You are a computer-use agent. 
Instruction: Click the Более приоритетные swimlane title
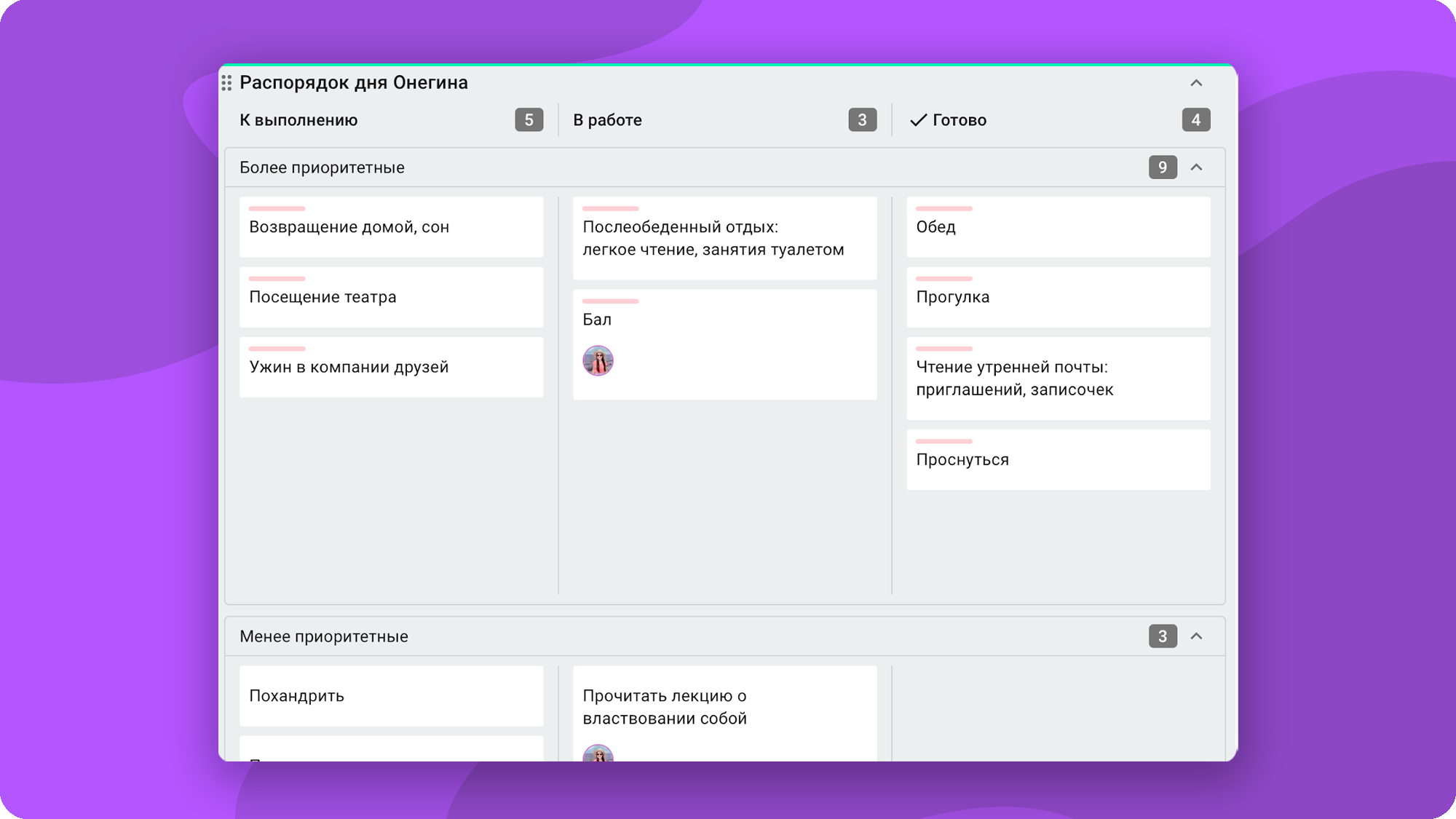tap(322, 167)
